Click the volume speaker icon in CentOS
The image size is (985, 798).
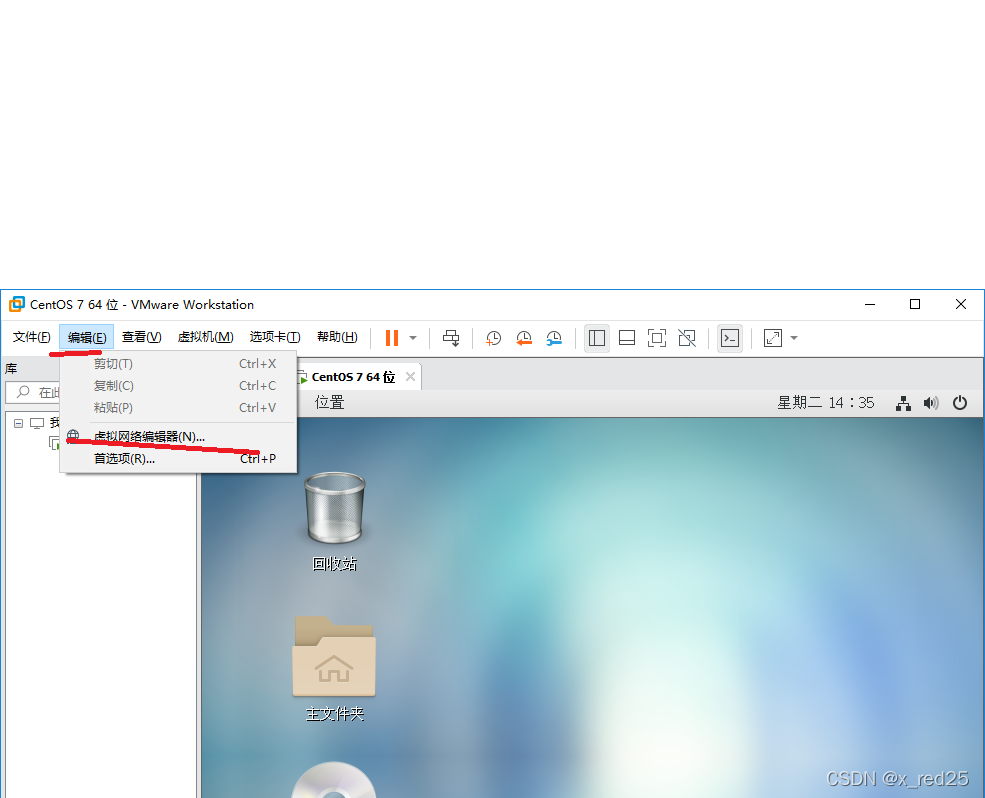click(931, 403)
